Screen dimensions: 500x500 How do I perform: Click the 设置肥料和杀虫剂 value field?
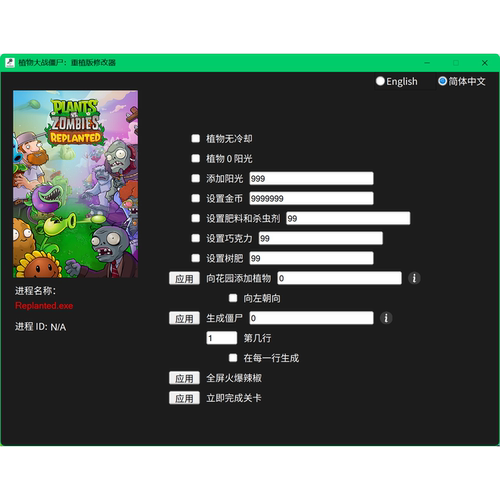tap(348, 218)
